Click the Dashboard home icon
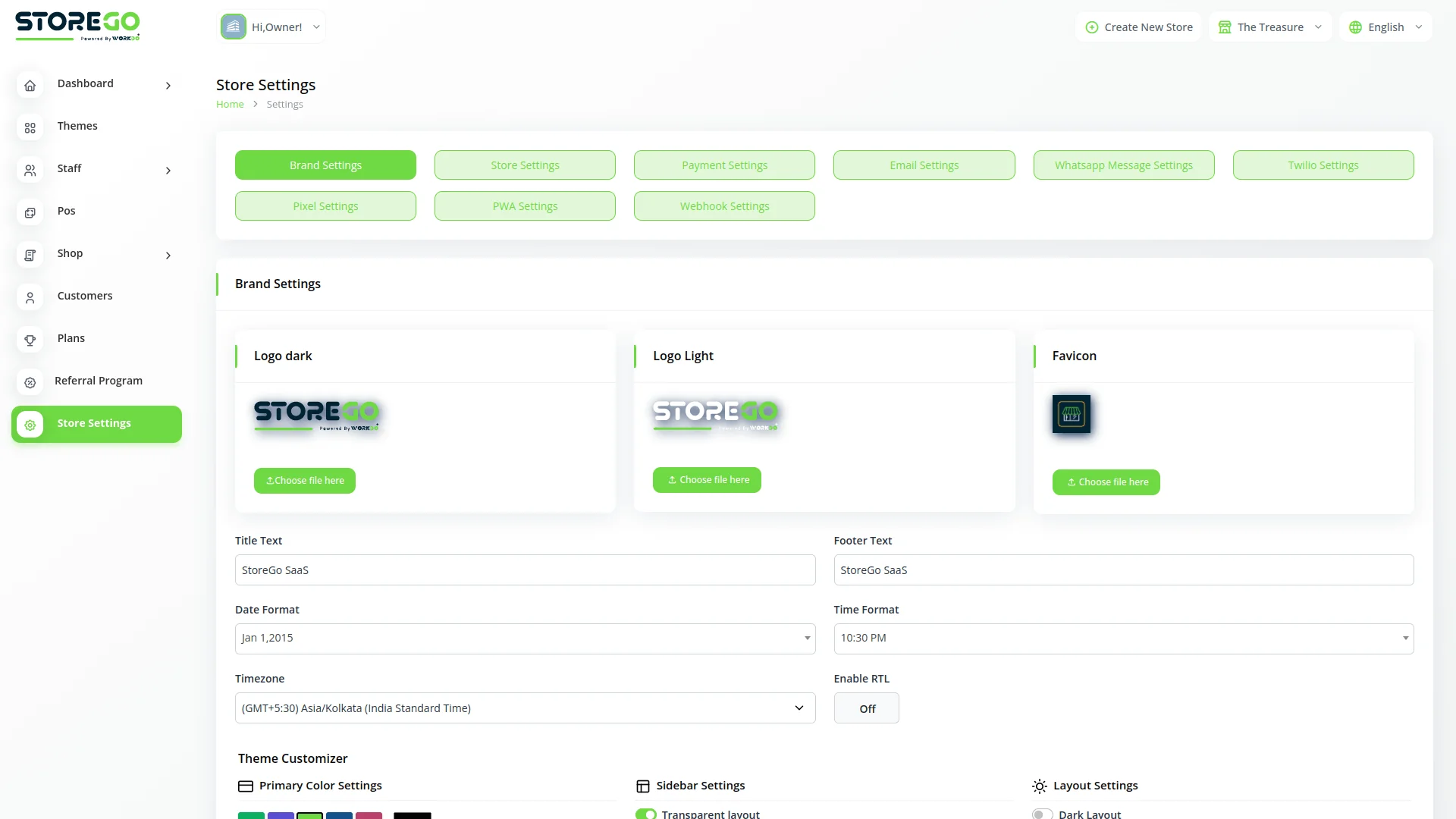This screenshot has height=819, width=1456. (x=30, y=86)
